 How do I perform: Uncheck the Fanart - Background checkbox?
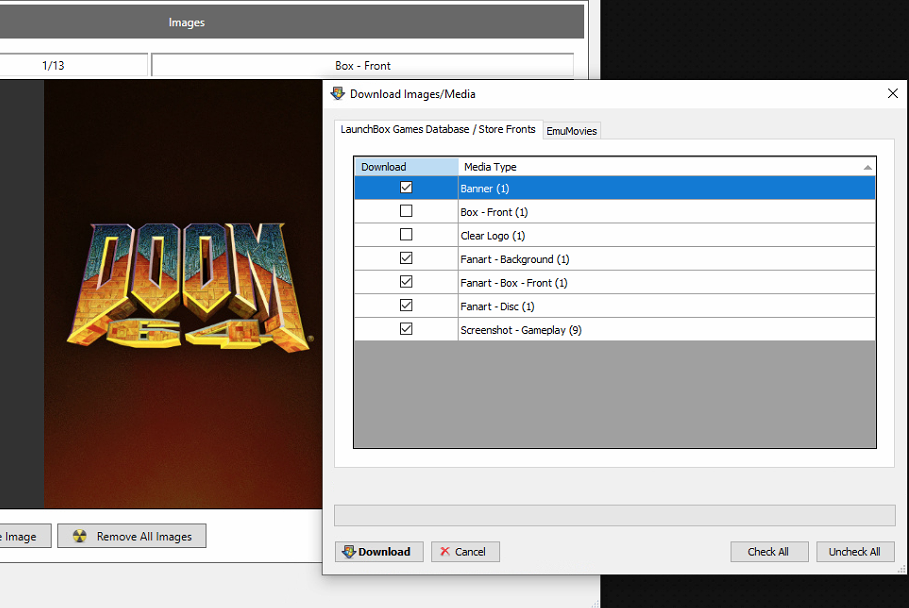(x=406, y=258)
